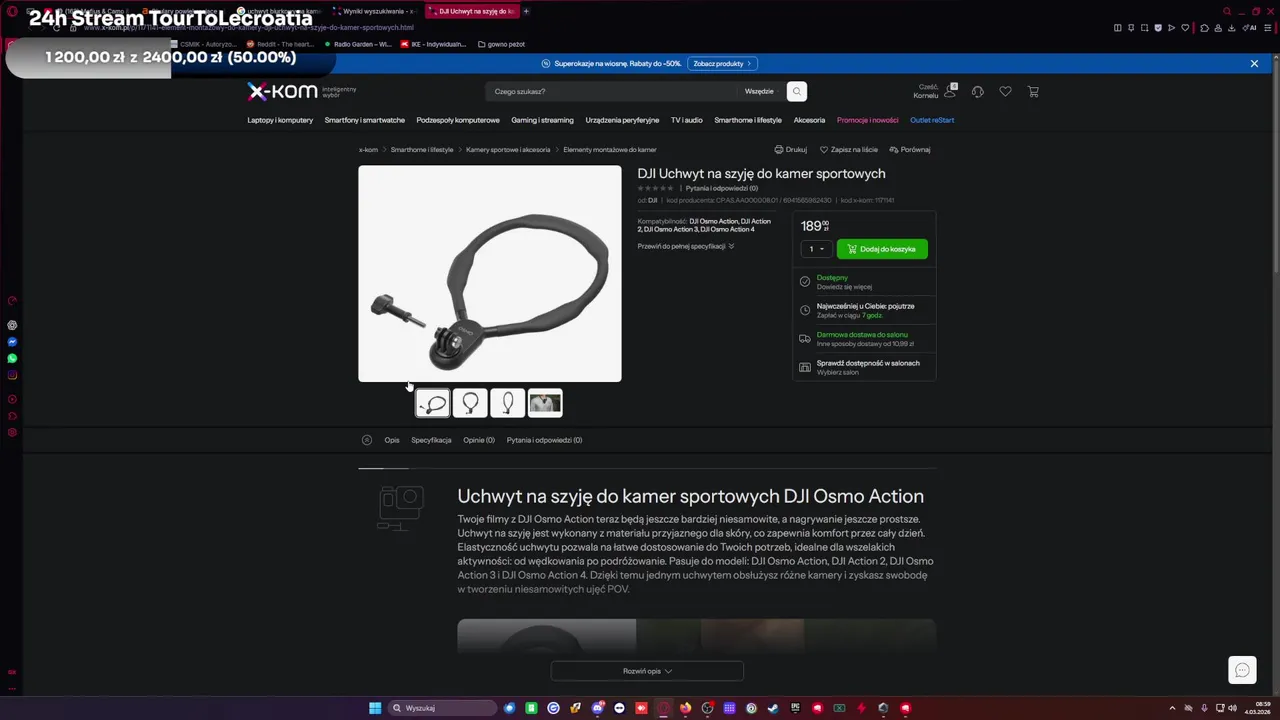The height and width of the screenshot is (720, 1280).
Task: Open ChatGPT in the Opera sidebar
Action: pyautogui.click(x=12, y=325)
